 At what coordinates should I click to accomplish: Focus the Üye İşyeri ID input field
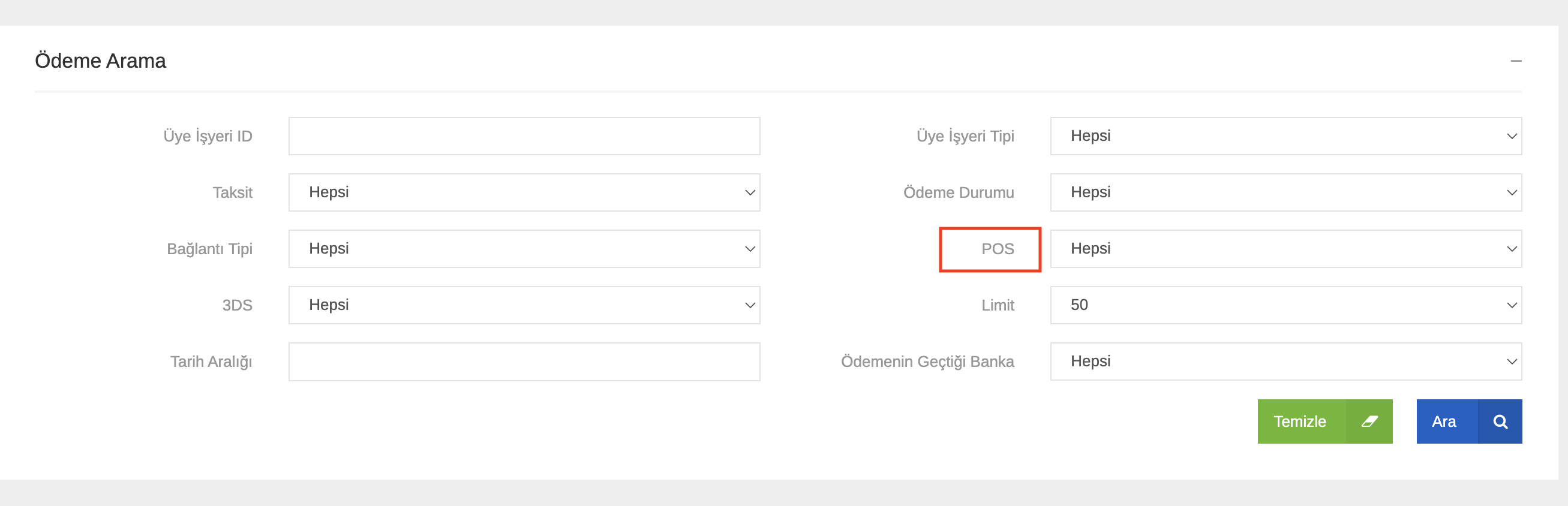click(x=524, y=136)
